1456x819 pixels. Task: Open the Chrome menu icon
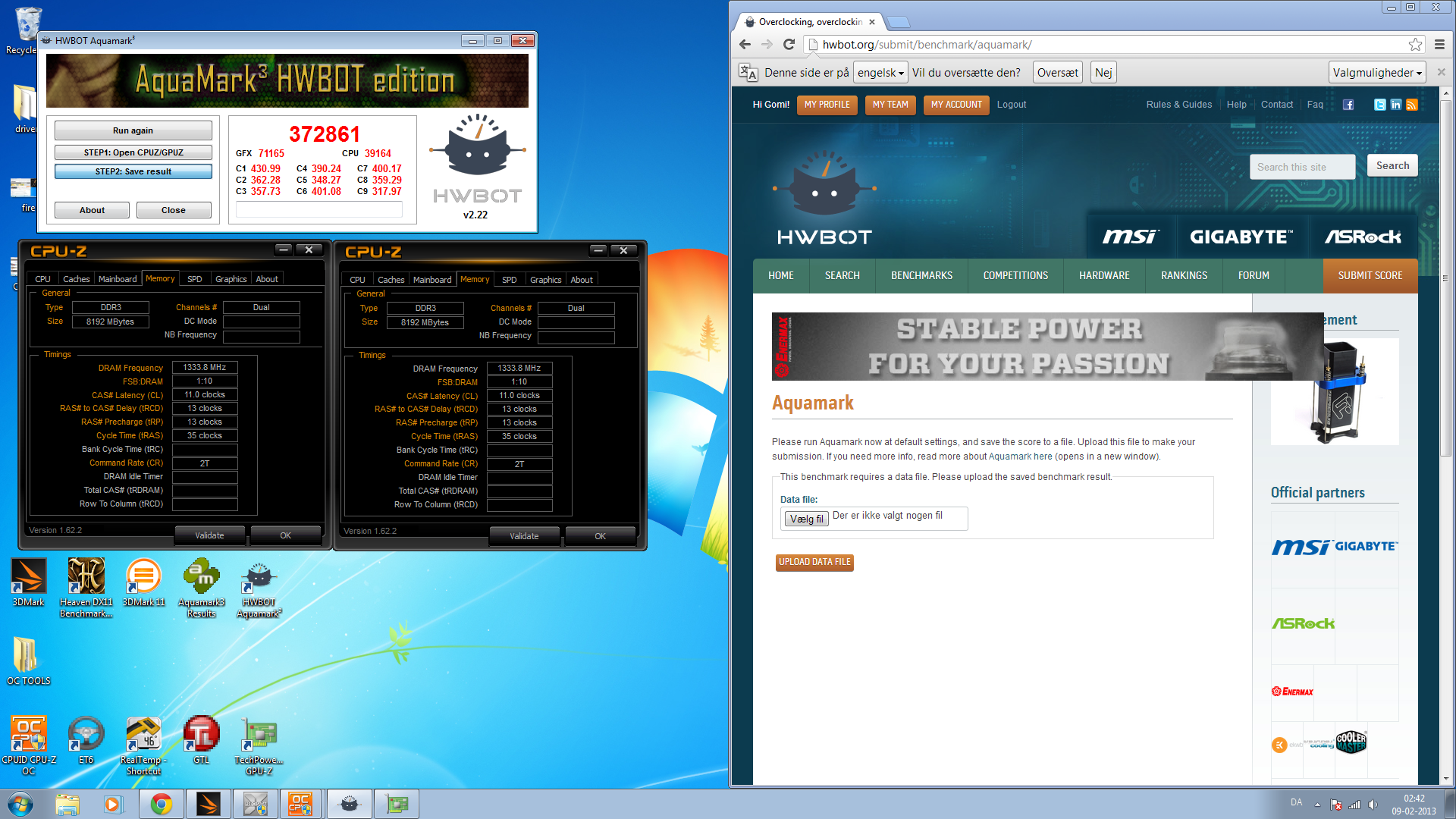(1439, 44)
